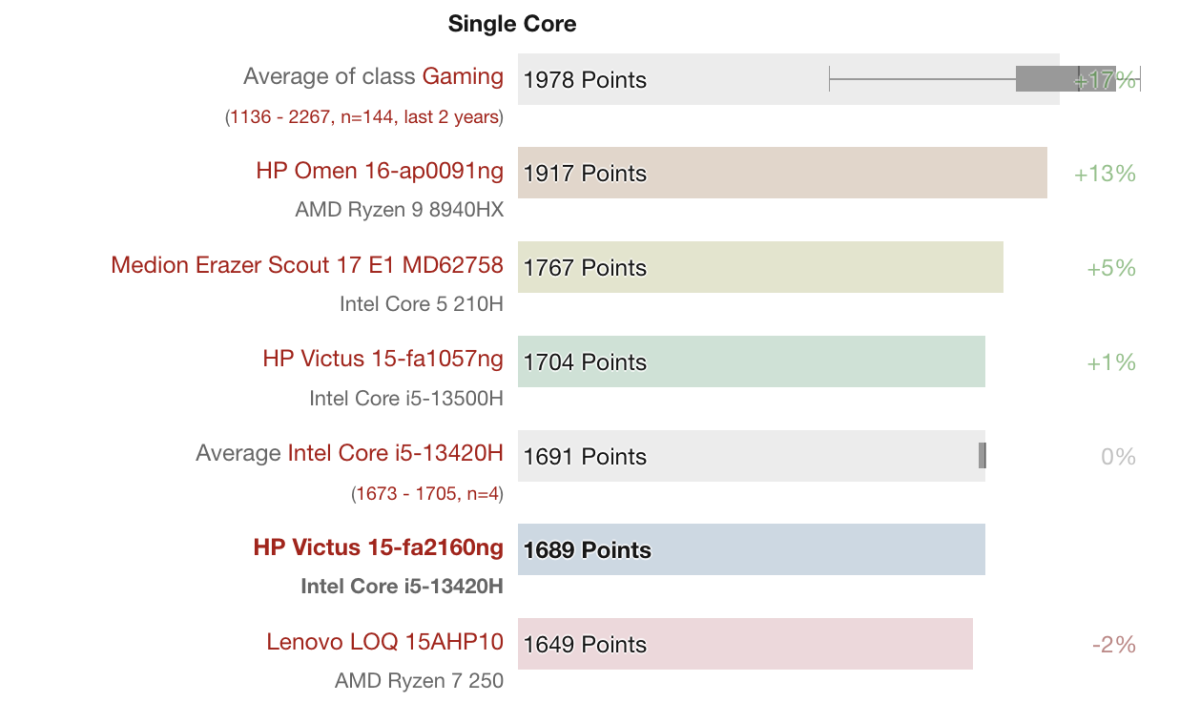Open the Gaming class link

[462, 77]
